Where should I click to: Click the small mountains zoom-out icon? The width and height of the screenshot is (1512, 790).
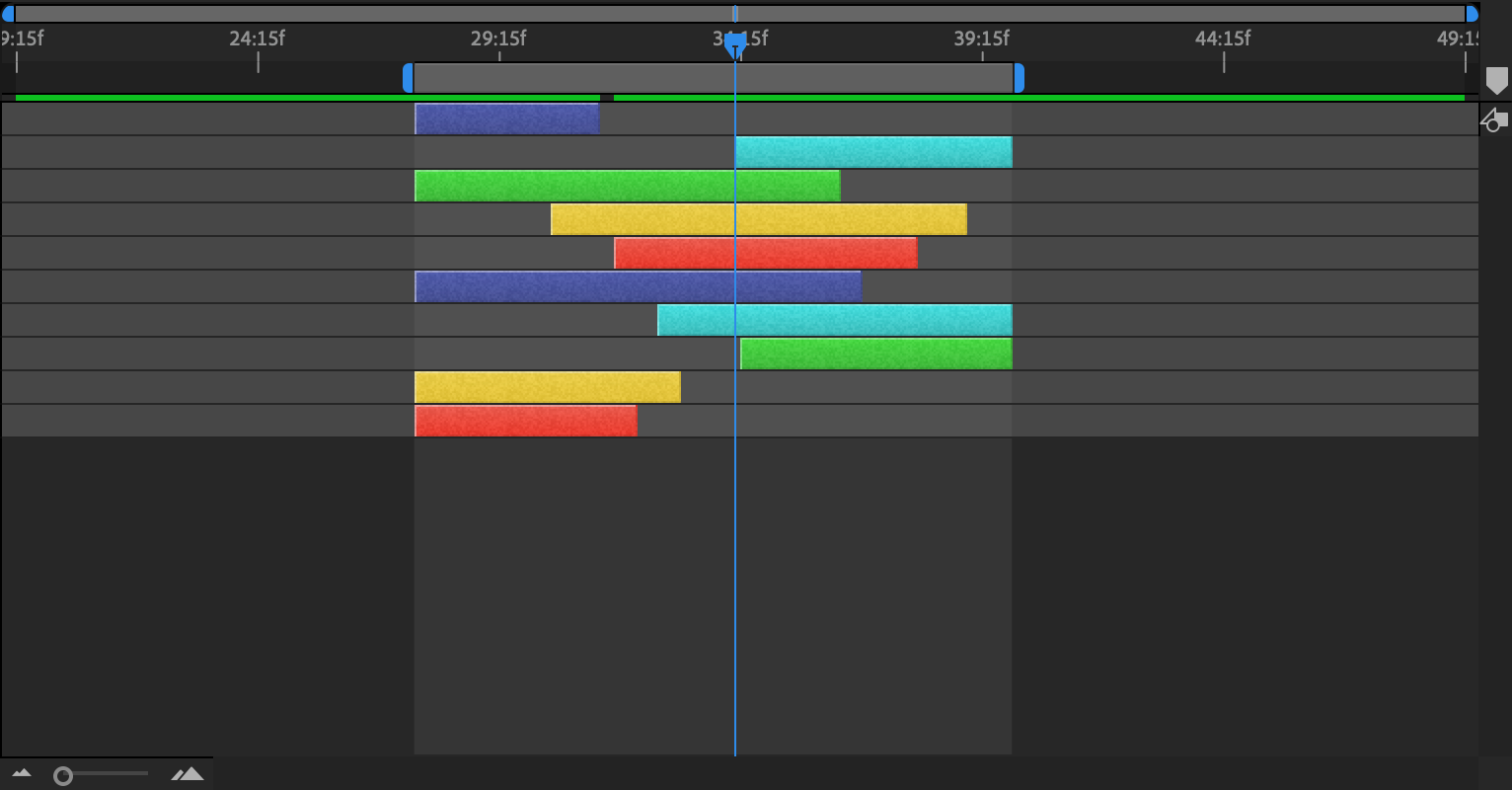click(x=21, y=774)
